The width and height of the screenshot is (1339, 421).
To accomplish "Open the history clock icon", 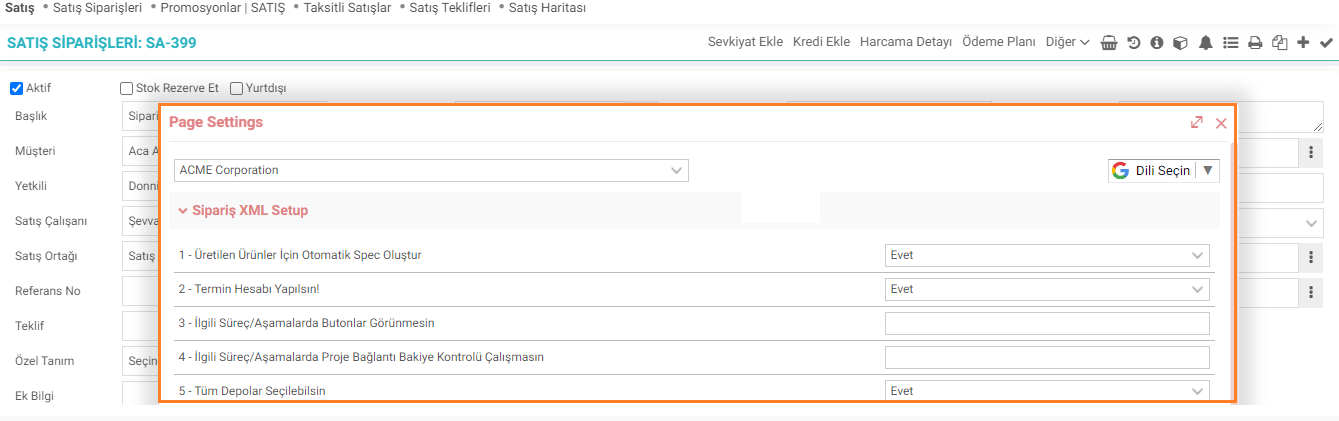I will pyautogui.click(x=1134, y=43).
